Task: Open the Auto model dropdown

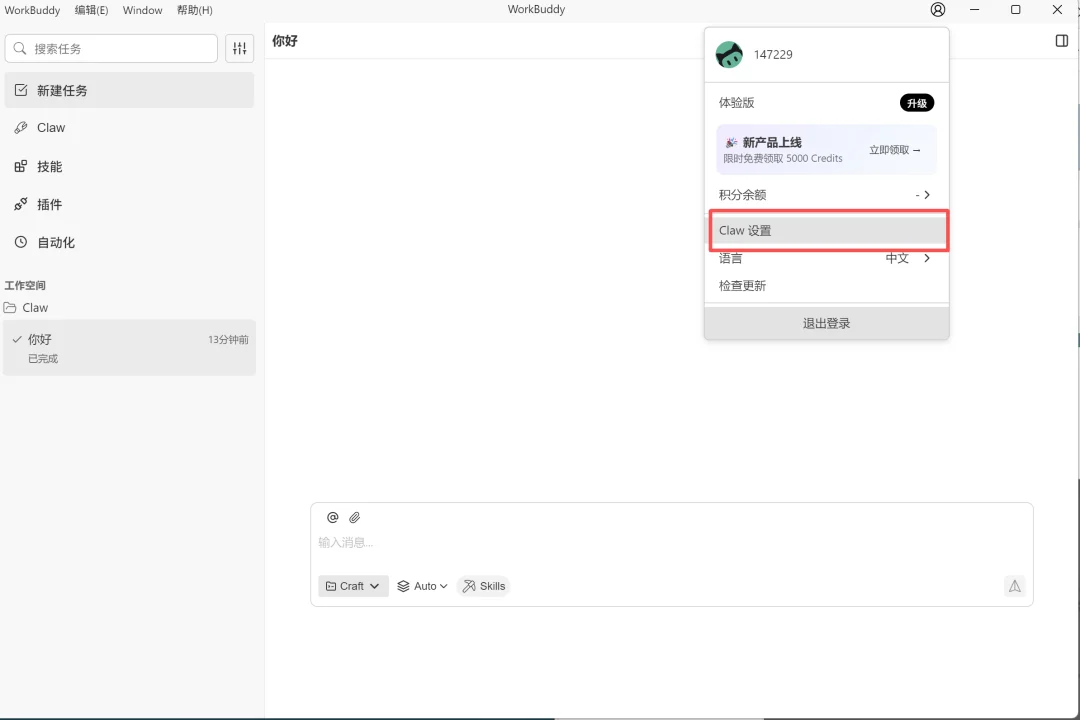Action: click(423, 586)
